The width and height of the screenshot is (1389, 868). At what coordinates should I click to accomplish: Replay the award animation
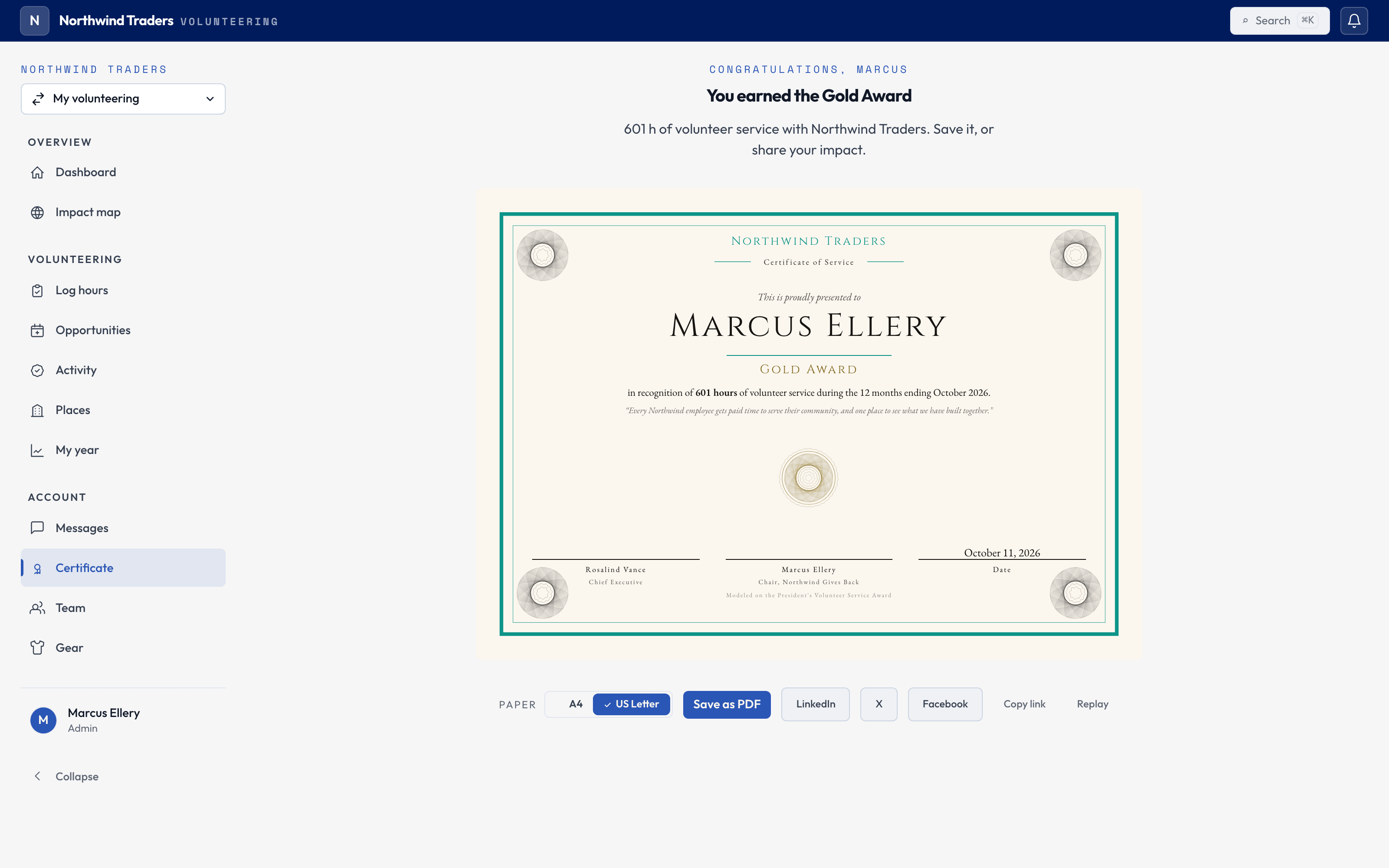pyautogui.click(x=1092, y=704)
